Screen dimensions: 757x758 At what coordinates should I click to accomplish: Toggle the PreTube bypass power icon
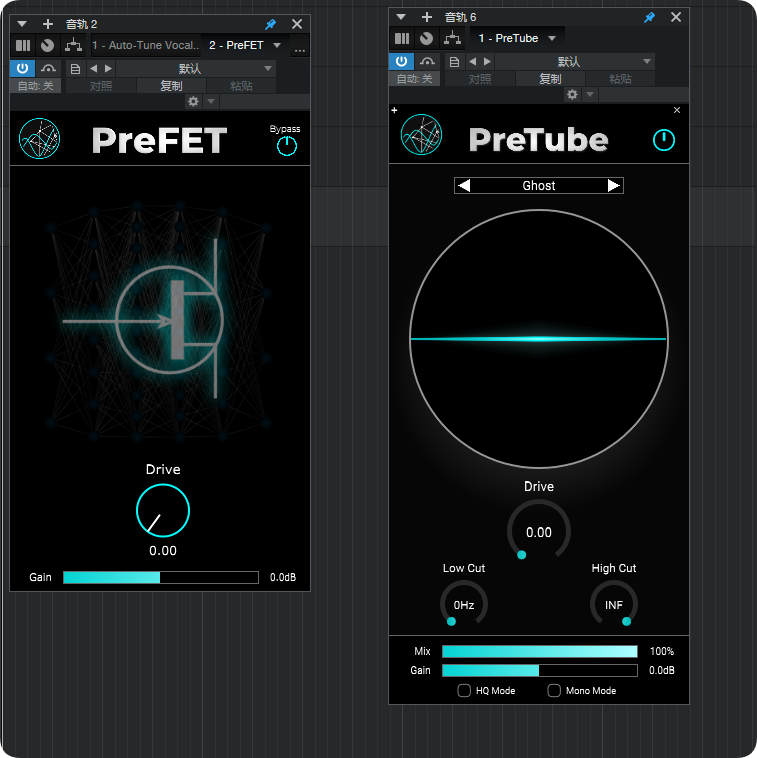coord(664,140)
